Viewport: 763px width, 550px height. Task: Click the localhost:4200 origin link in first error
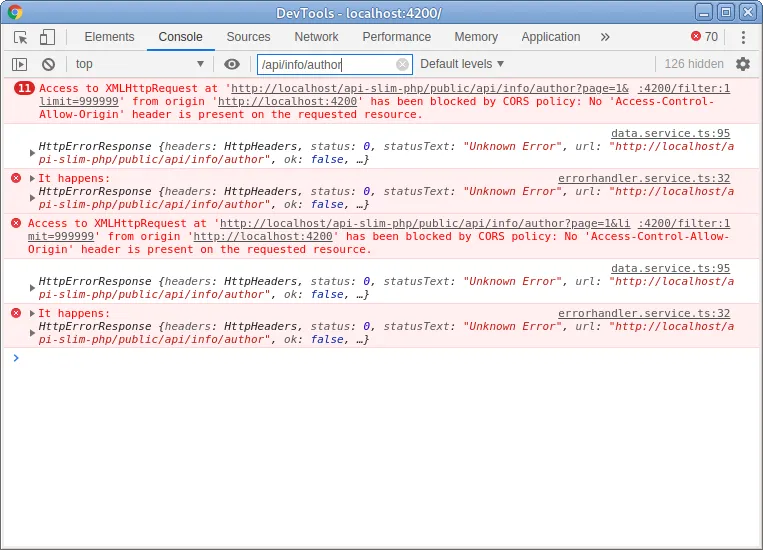tap(287, 101)
